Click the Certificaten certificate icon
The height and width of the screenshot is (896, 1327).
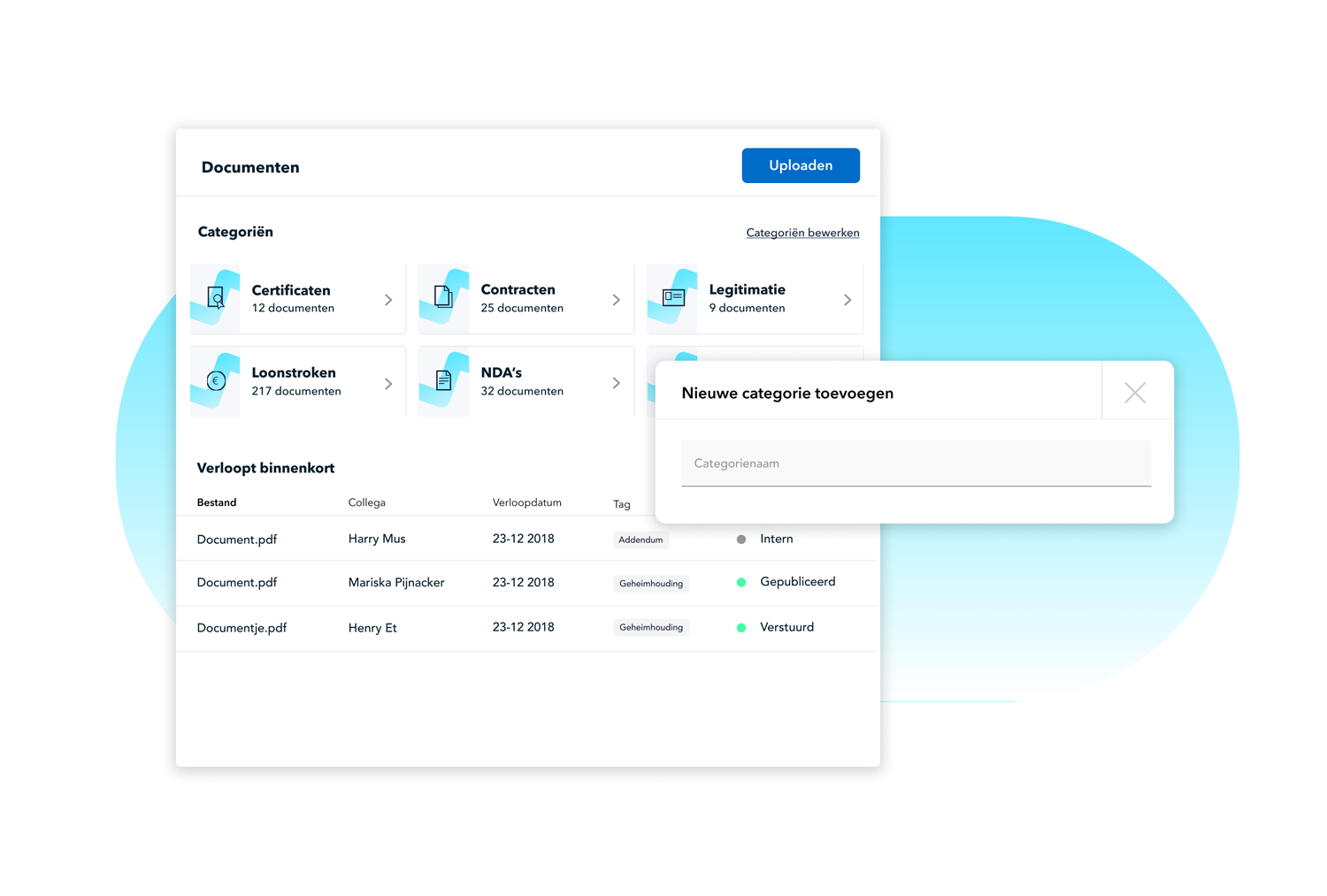tap(216, 298)
